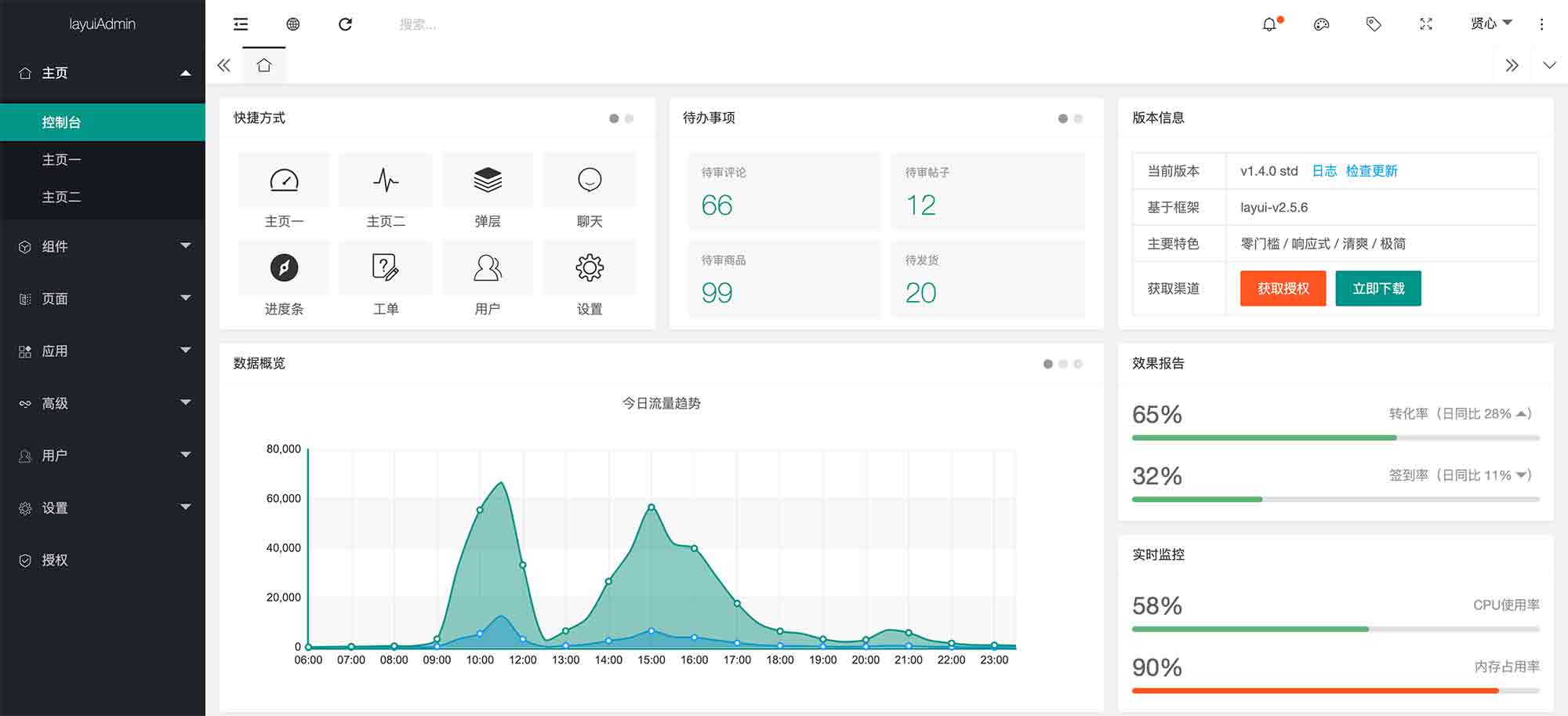Click the 立即下载 button
This screenshot has width=1568, height=716.
(x=1378, y=289)
